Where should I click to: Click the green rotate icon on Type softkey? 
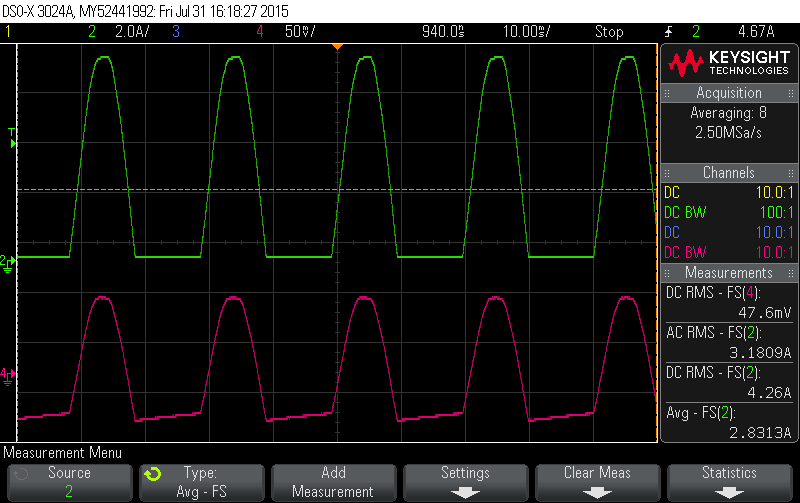point(153,474)
